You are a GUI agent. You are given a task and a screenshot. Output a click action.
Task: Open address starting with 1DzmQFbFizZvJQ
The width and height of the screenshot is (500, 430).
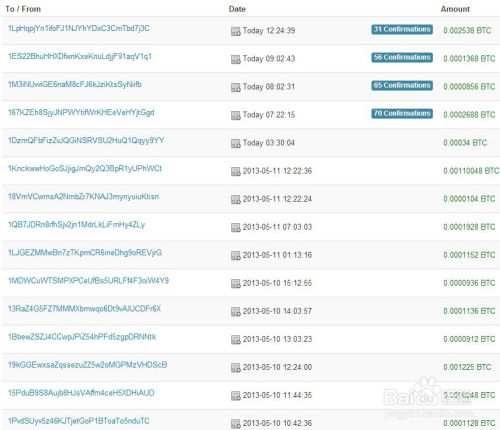click(86, 141)
